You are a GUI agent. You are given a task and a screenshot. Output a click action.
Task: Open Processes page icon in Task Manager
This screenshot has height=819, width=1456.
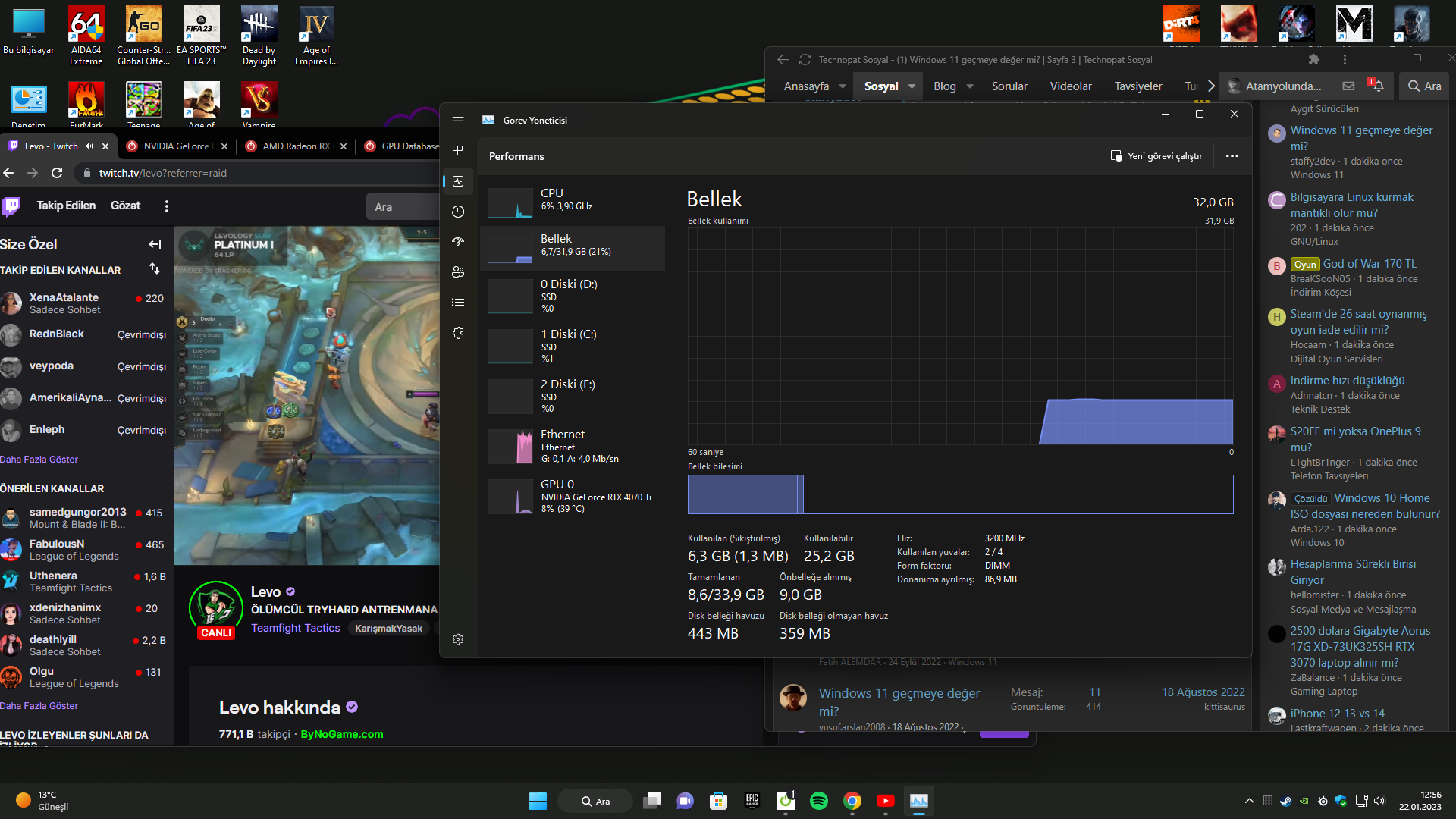(458, 151)
